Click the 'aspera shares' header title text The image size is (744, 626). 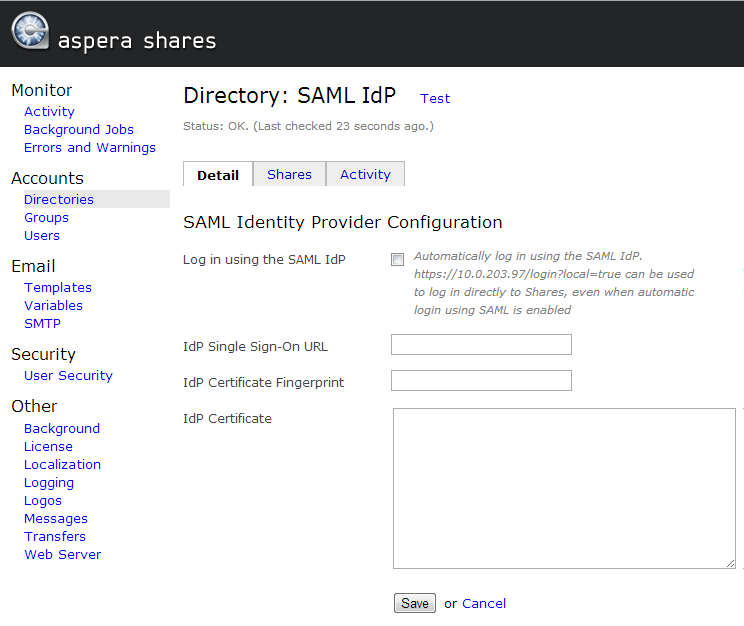[137, 41]
